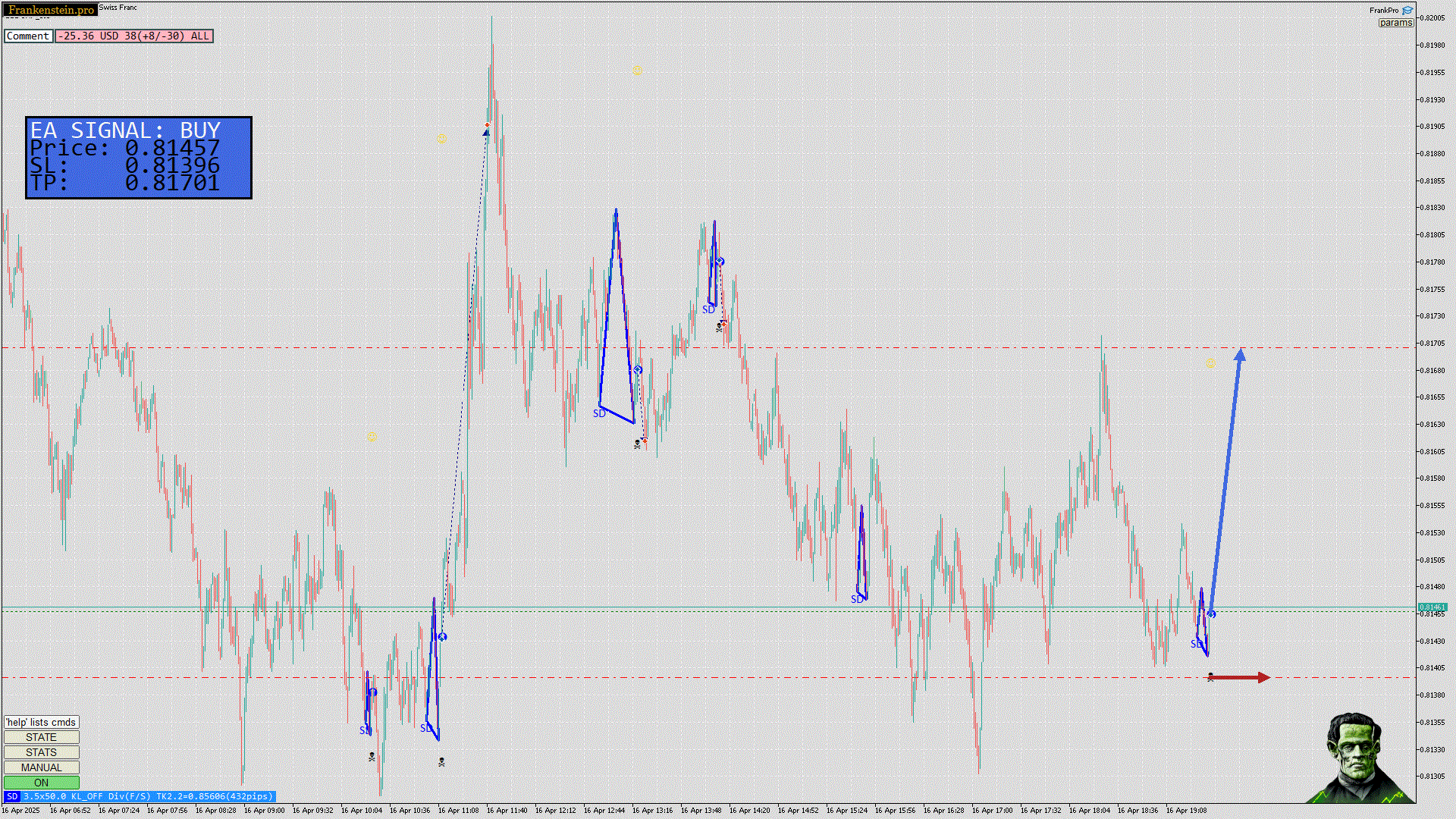
Task: Click the blue entry circle marker at current price
Action: click(x=1212, y=613)
